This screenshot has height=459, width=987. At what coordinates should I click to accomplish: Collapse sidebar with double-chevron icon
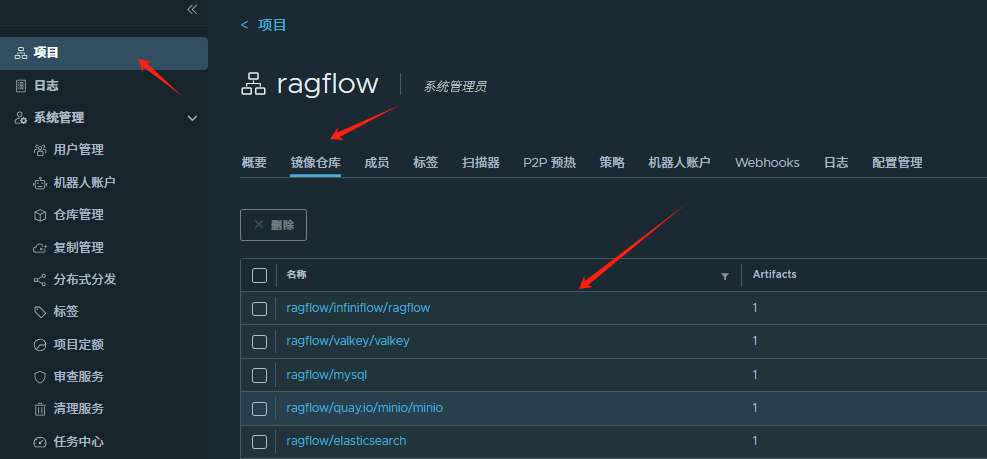[192, 9]
